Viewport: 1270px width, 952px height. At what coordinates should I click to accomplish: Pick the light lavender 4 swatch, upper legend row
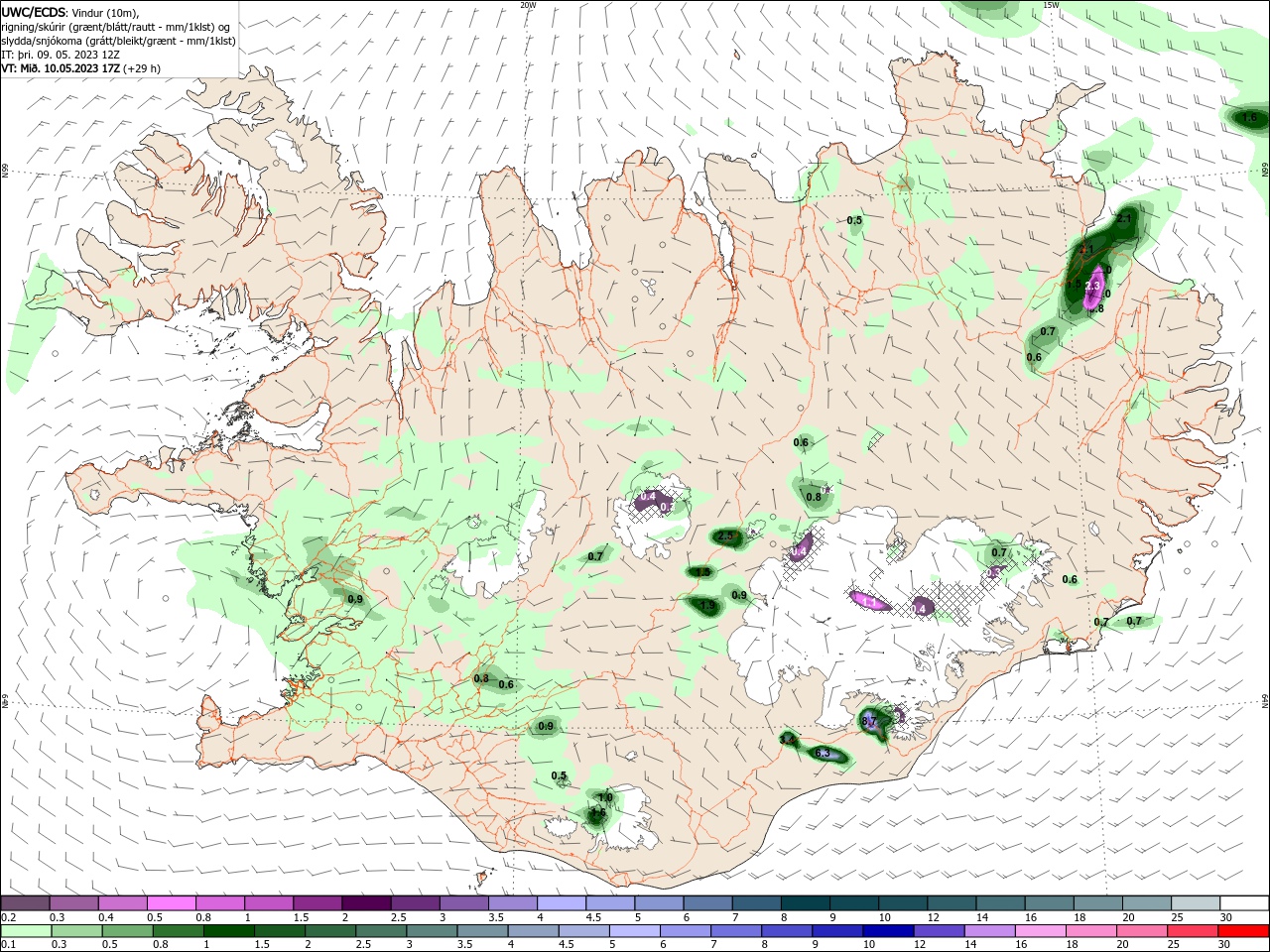pyautogui.click(x=561, y=903)
